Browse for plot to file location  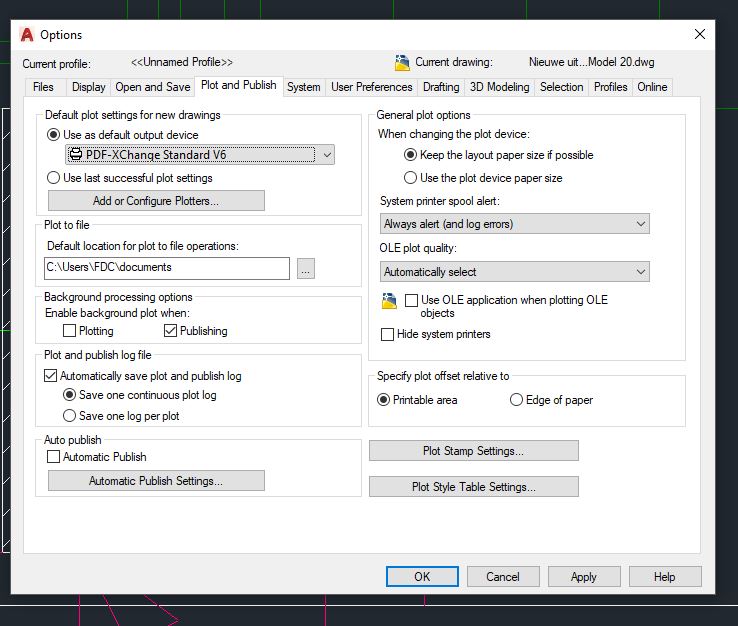pos(305,268)
